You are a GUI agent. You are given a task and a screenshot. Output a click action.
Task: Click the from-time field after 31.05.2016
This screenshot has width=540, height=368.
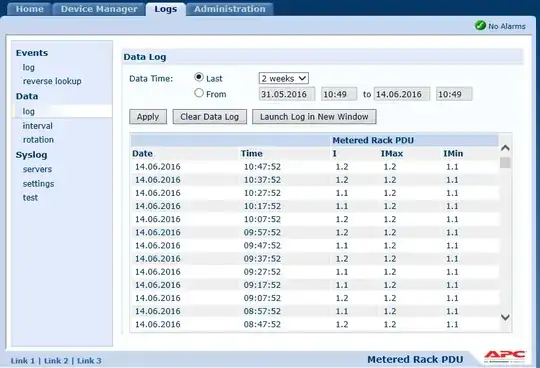coord(339,94)
